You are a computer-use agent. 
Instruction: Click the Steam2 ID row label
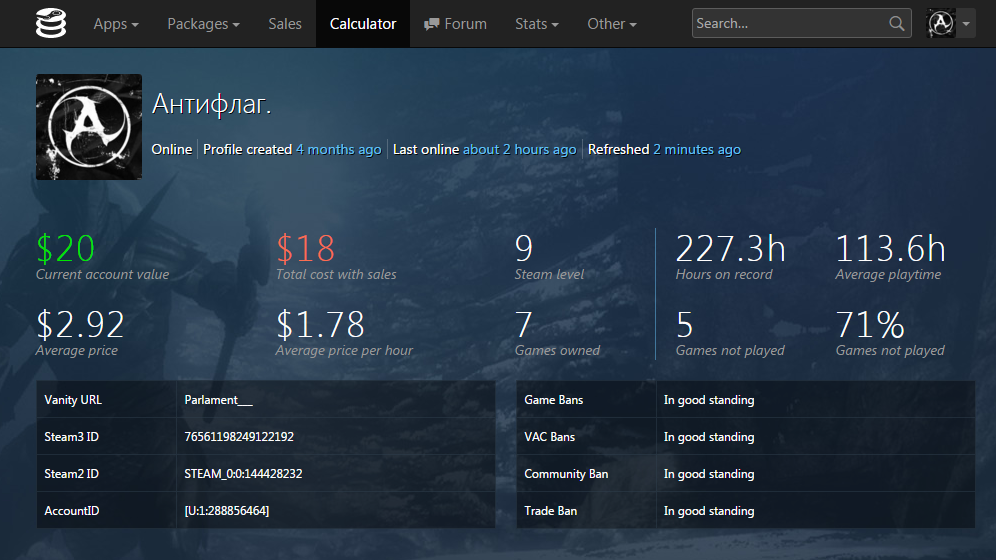(x=71, y=474)
